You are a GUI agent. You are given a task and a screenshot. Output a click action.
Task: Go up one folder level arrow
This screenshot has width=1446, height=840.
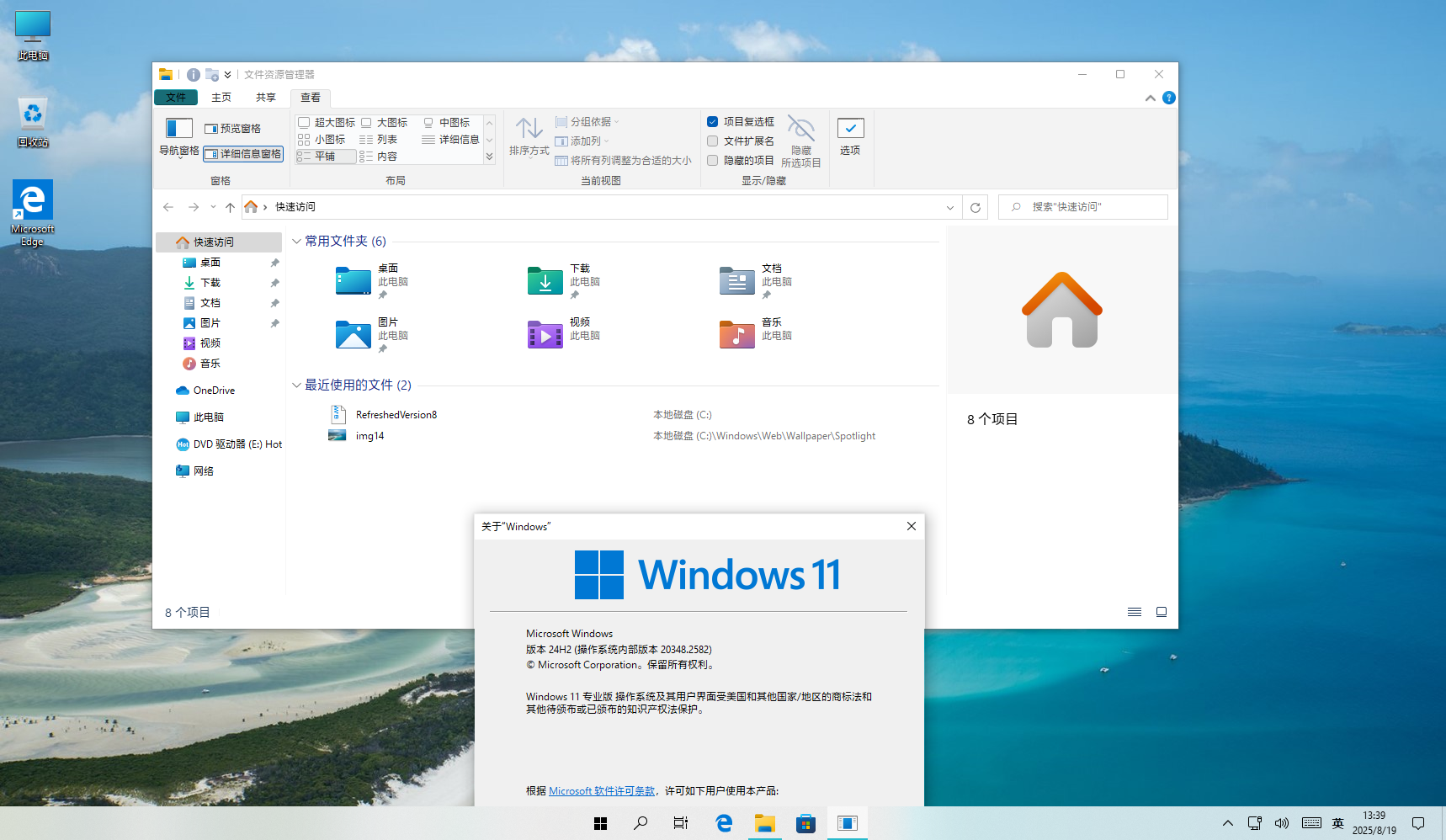230,207
